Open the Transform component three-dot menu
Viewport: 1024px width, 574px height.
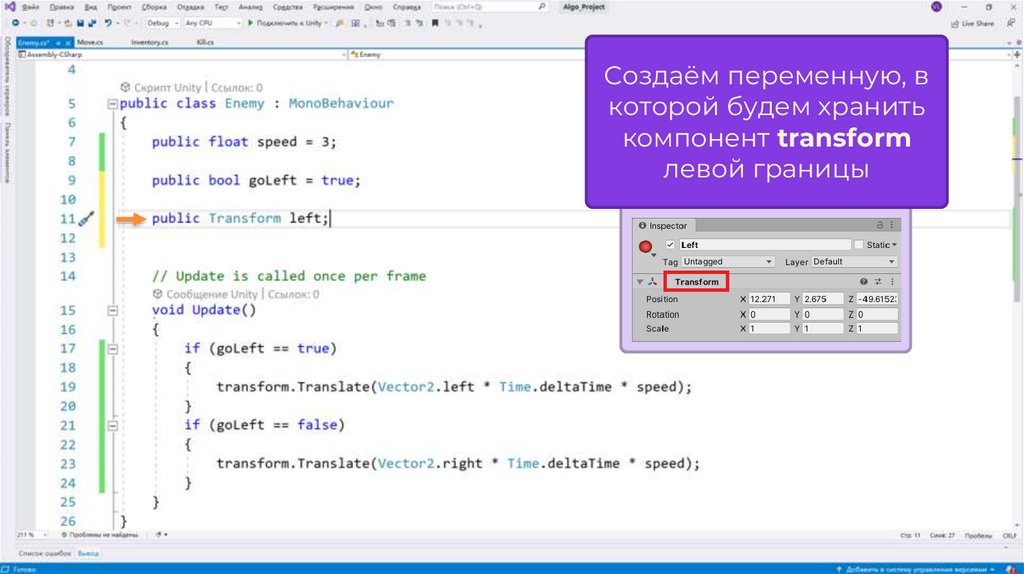coord(892,281)
